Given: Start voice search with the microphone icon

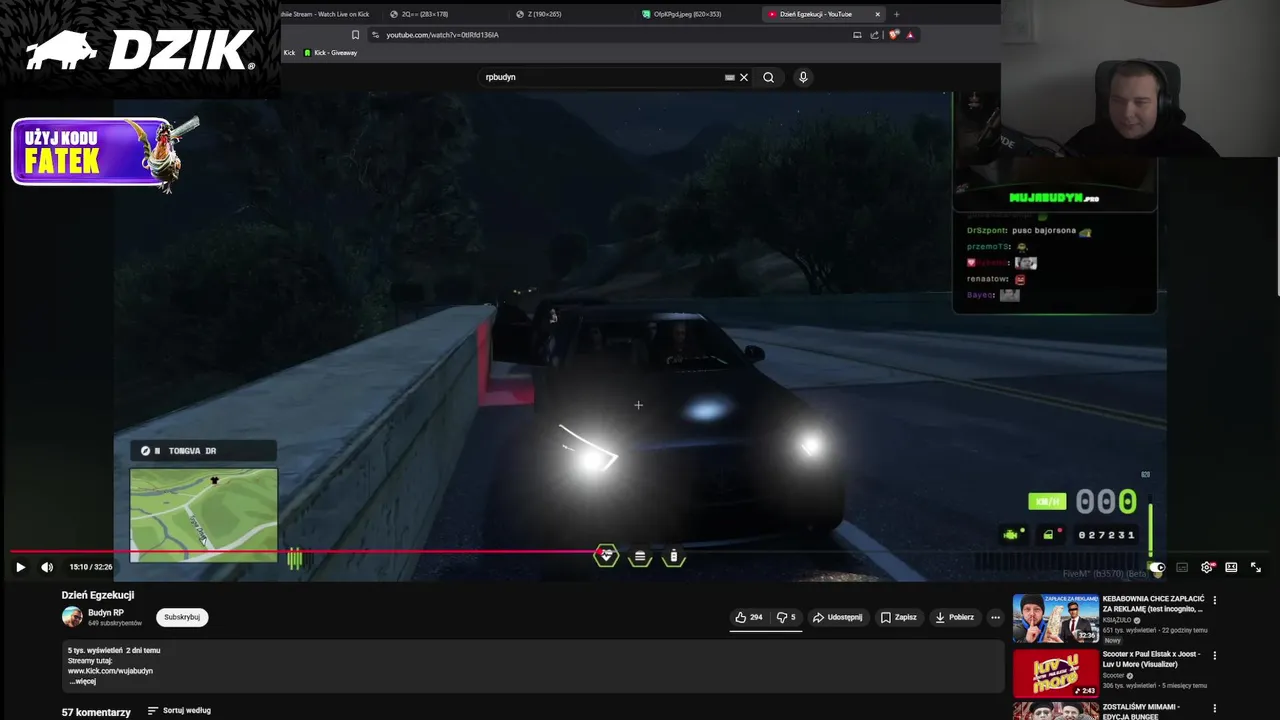Looking at the screenshot, I should (803, 77).
